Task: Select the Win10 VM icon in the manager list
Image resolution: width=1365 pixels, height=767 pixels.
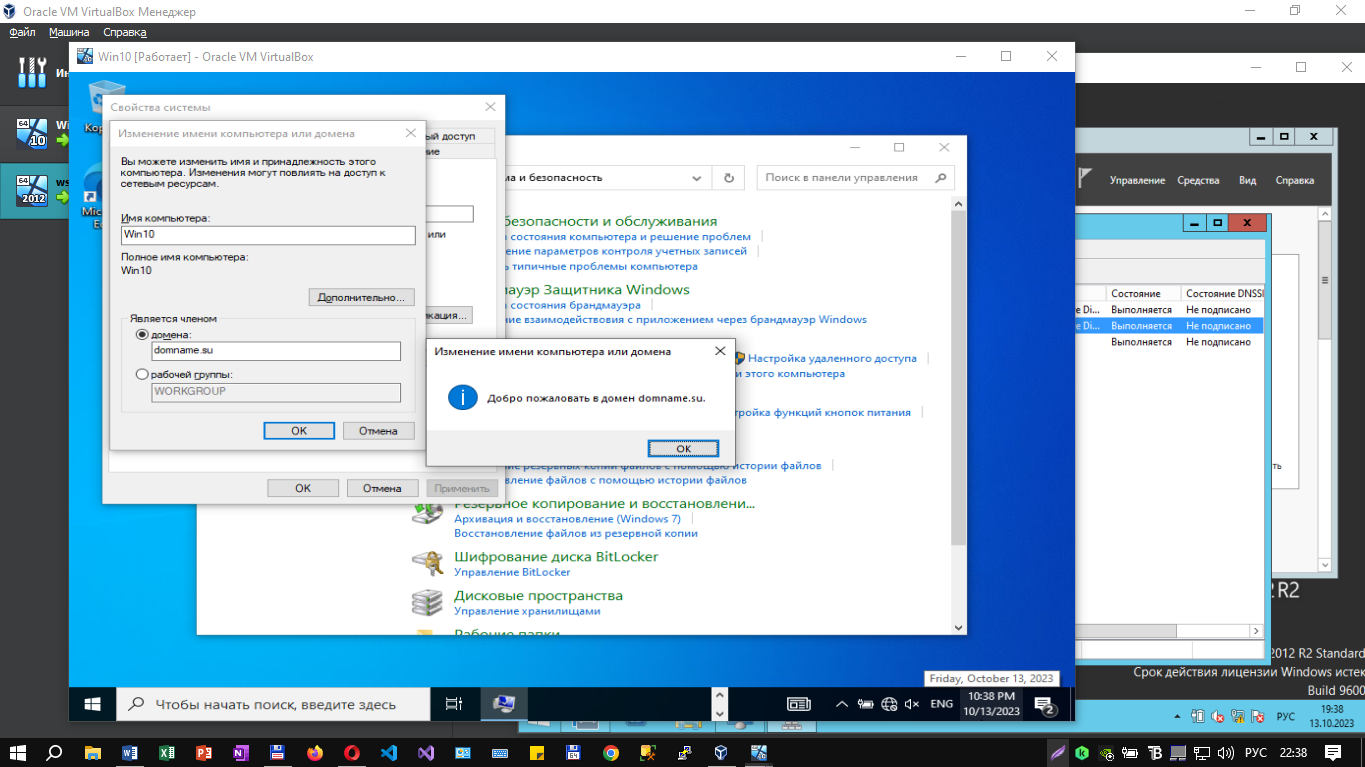Action: (32, 132)
